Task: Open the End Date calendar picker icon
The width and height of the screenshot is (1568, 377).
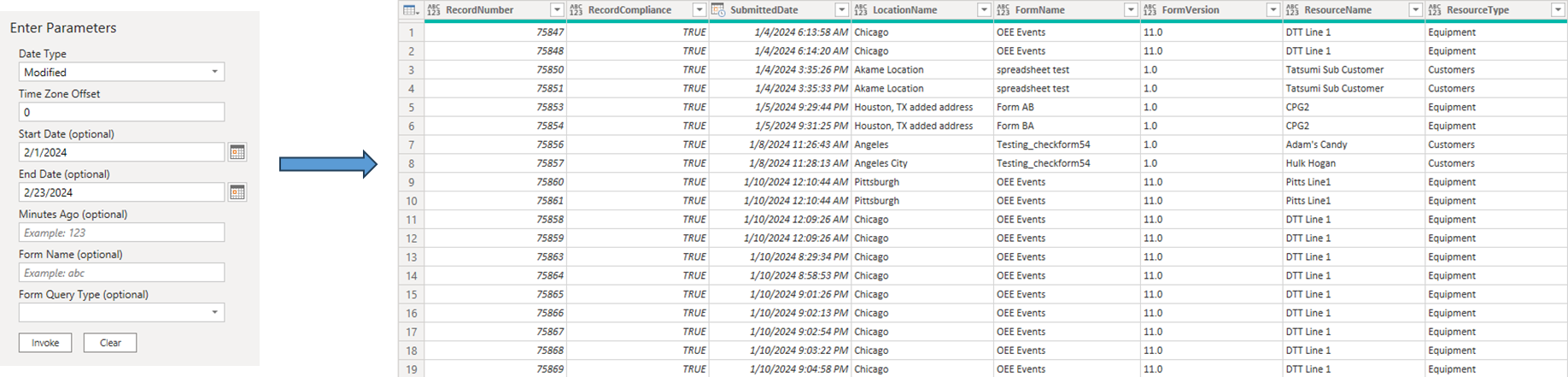Action: tap(237, 192)
